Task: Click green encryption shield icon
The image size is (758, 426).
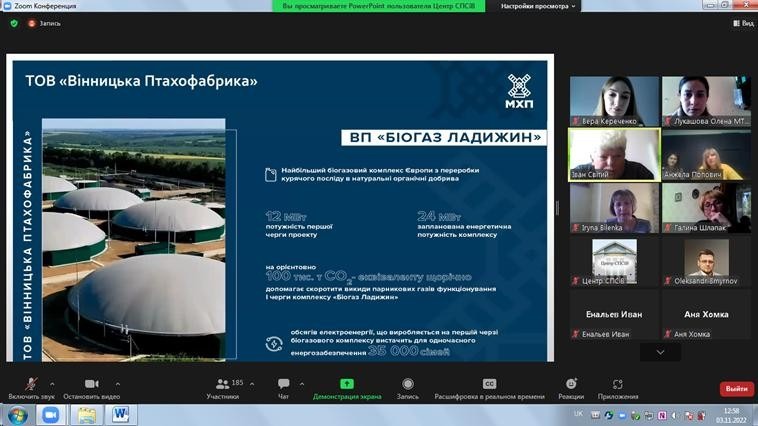Action: point(14,23)
